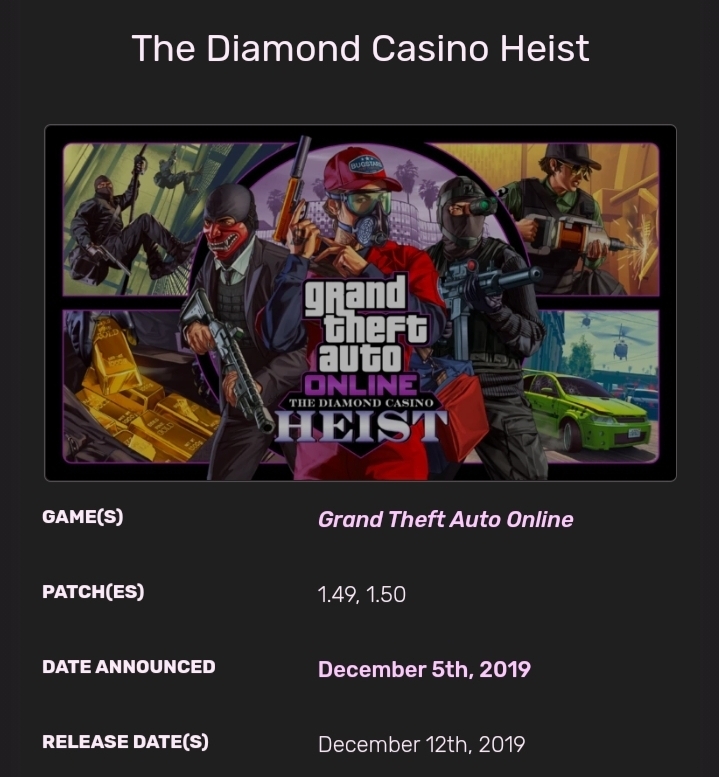719x777 pixels.
Task: Open the December 5th, 2019 announcement link
Action: point(424,669)
